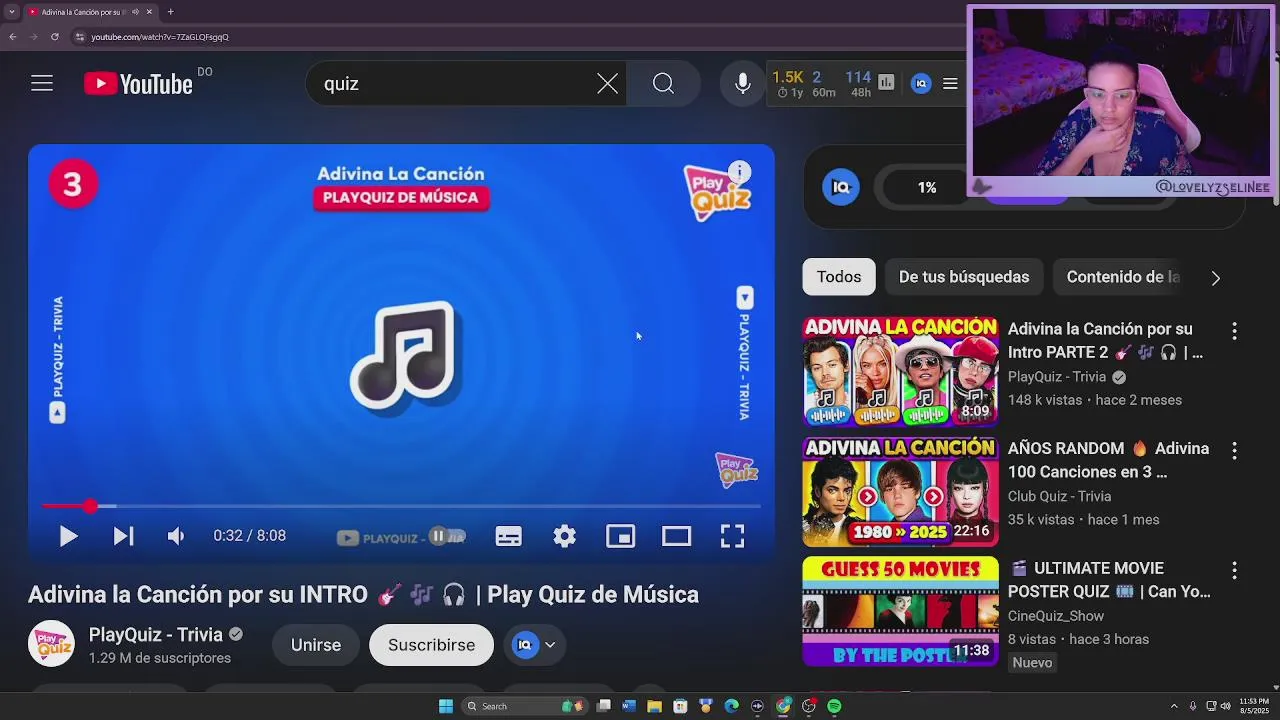Reload the page in the browser
This screenshot has height=720, width=1280.
54,37
